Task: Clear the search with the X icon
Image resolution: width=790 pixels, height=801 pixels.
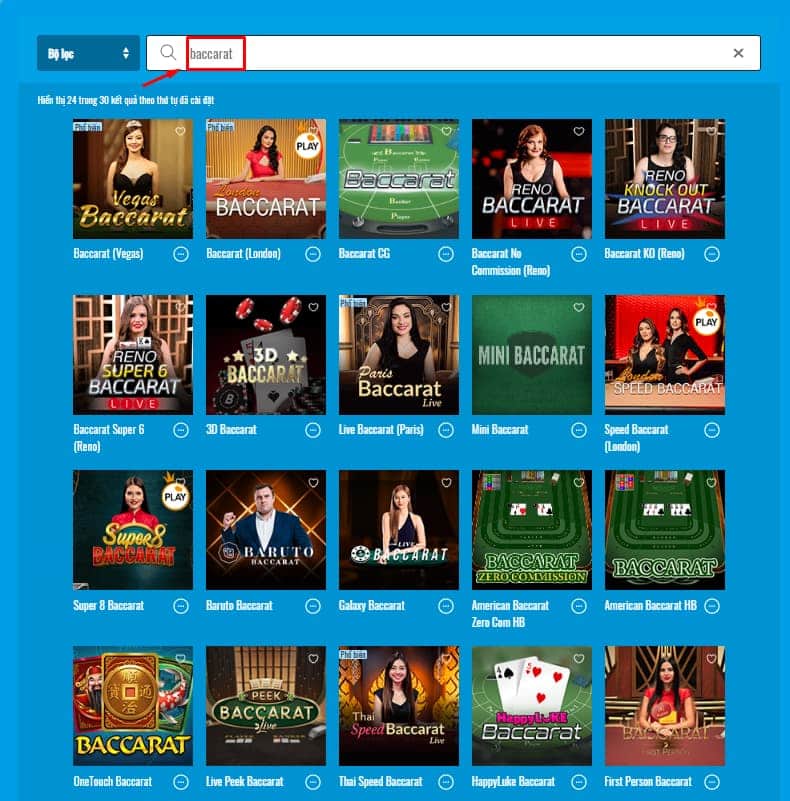Action: coord(738,53)
